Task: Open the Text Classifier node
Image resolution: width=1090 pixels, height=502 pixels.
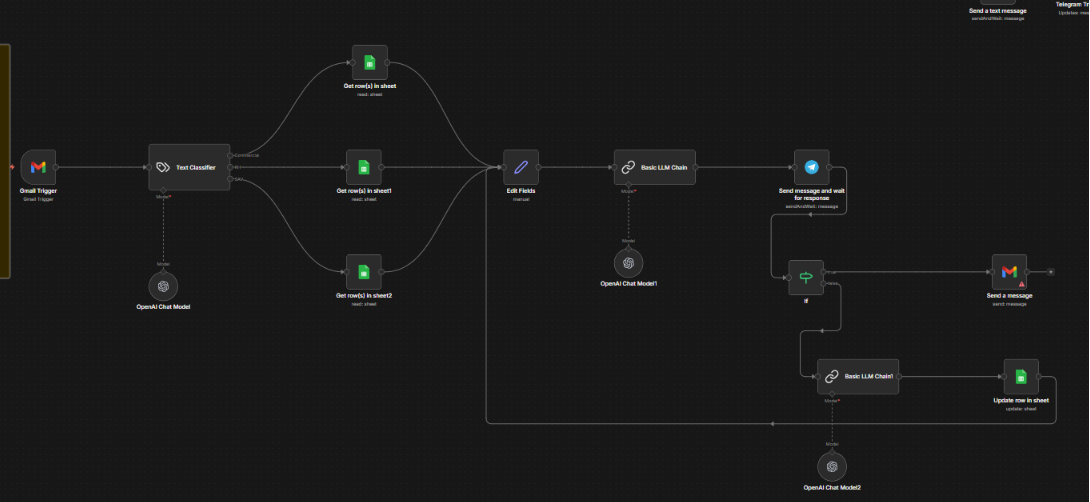Action: (x=189, y=167)
